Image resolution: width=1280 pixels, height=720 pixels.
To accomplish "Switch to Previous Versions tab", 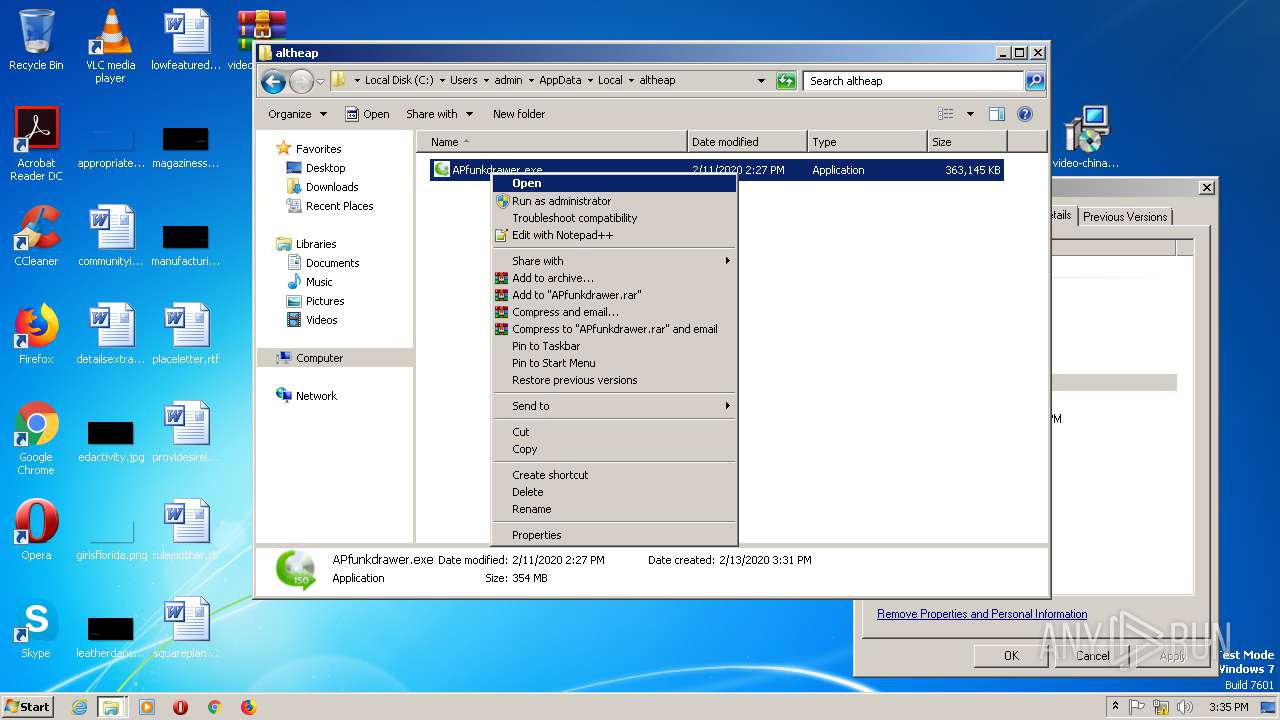I will point(1124,217).
